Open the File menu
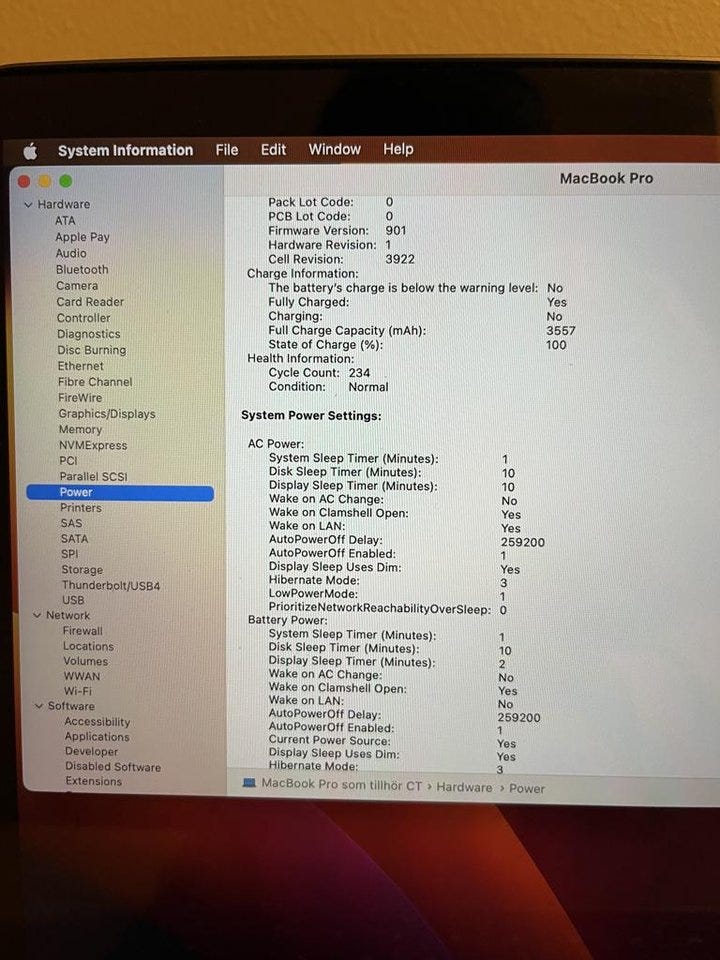 coord(227,150)
